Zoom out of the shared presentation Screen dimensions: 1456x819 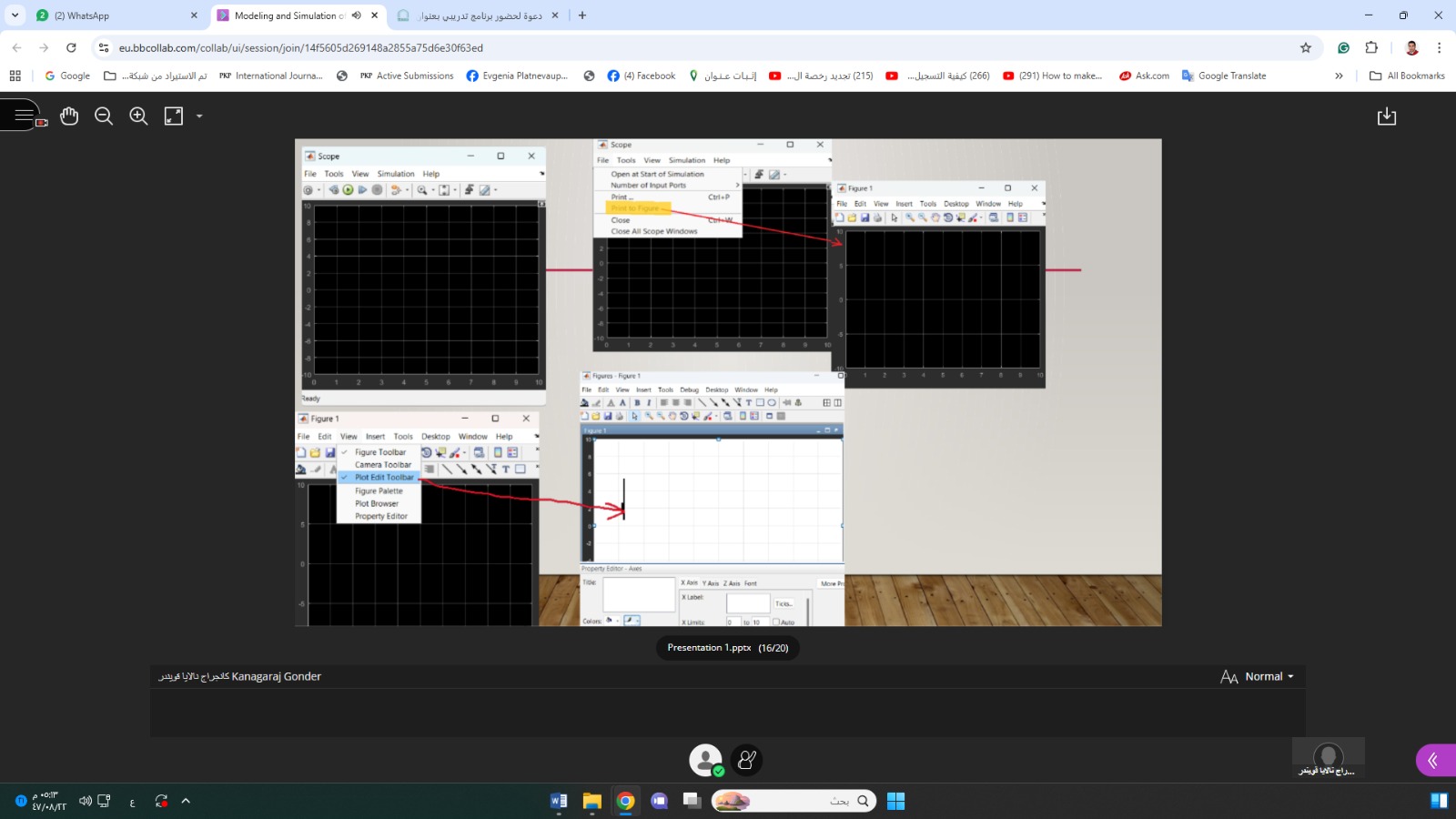pos(104,116)
